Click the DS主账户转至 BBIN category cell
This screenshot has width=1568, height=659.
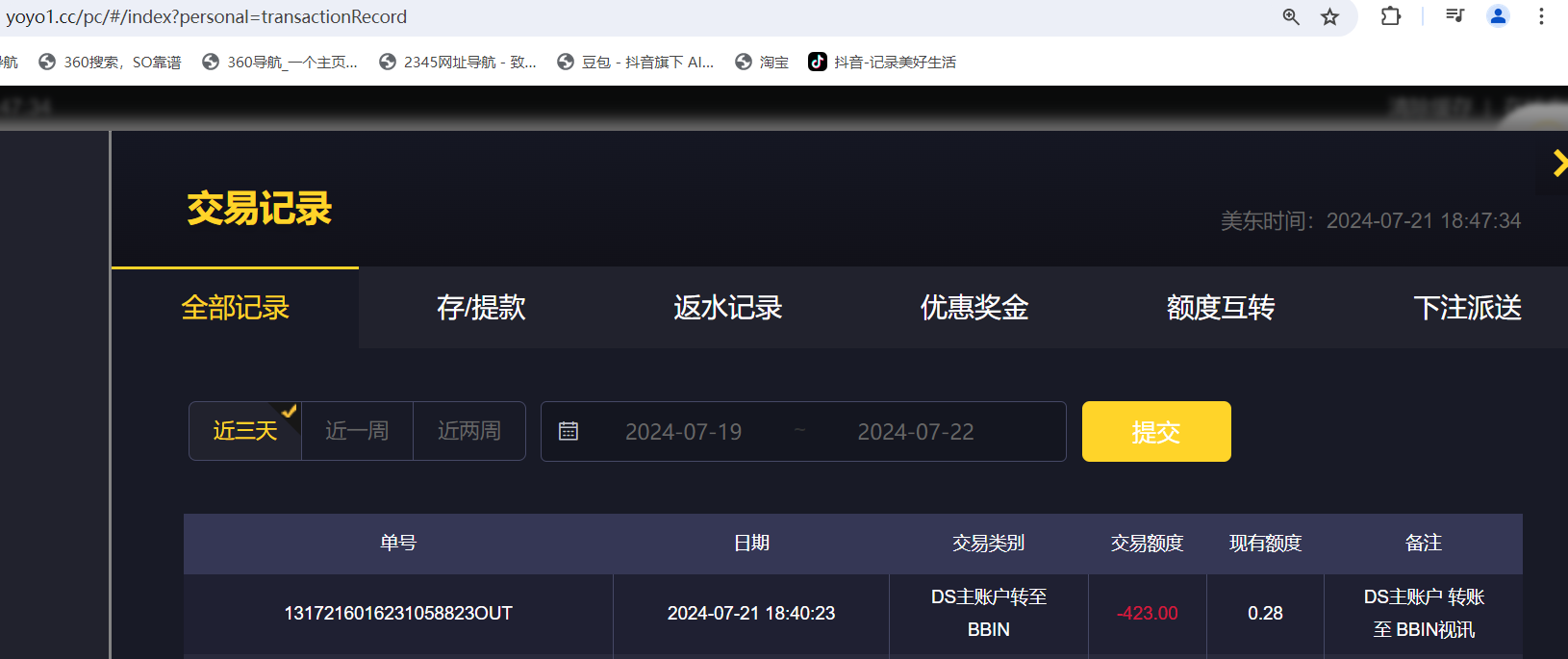coord(989,614)
